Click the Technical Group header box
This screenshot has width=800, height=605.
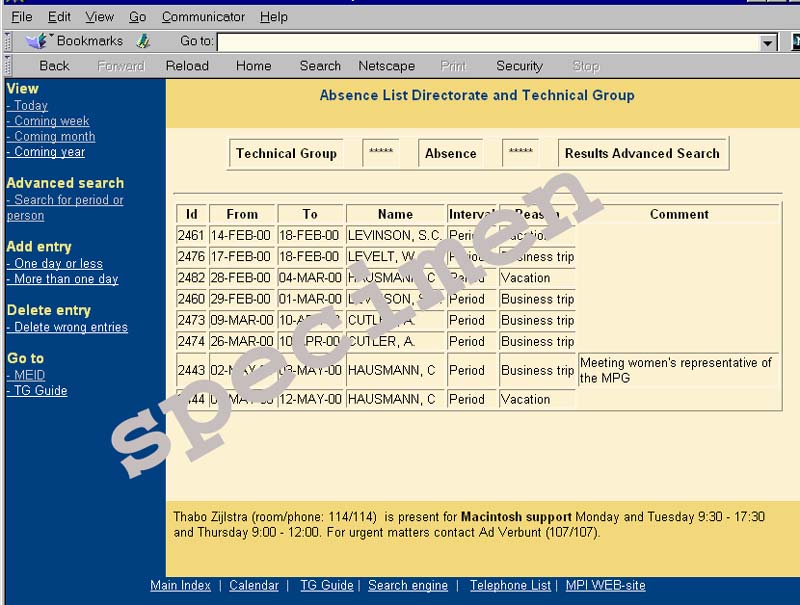[286, 153]
